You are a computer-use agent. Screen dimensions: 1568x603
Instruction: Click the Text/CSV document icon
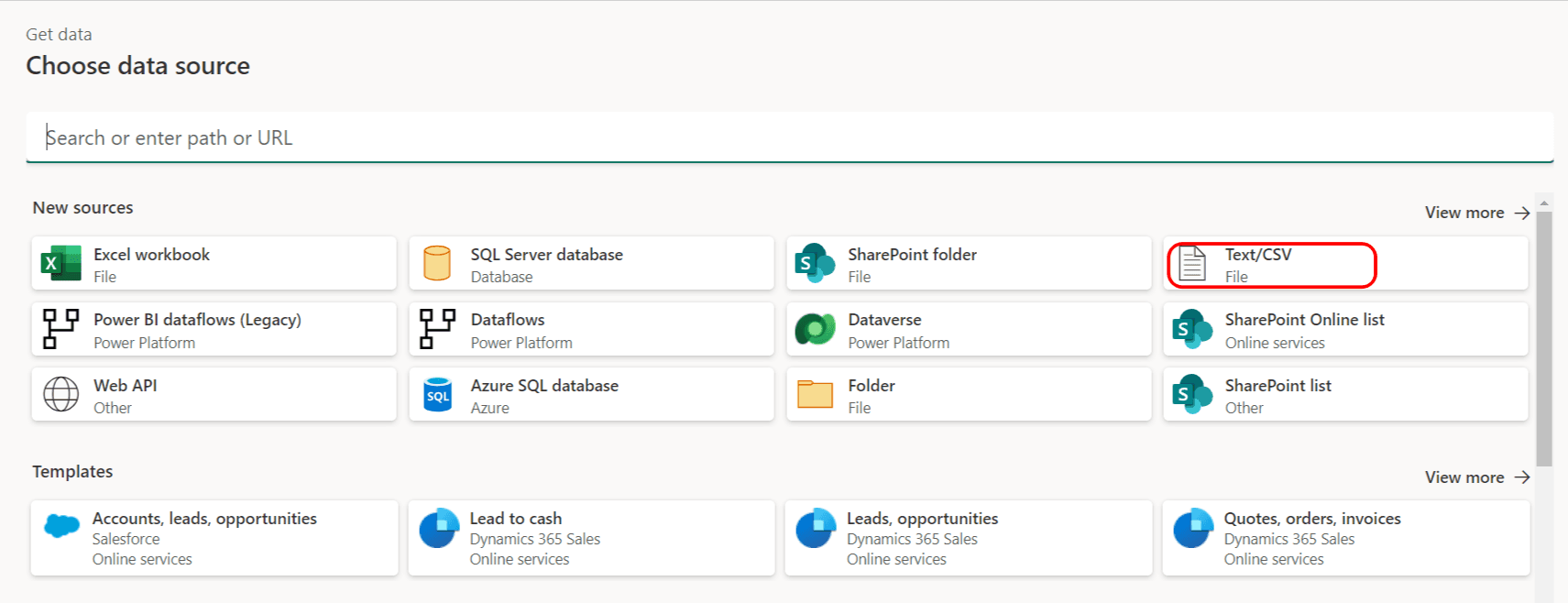tap(1192, 264)
